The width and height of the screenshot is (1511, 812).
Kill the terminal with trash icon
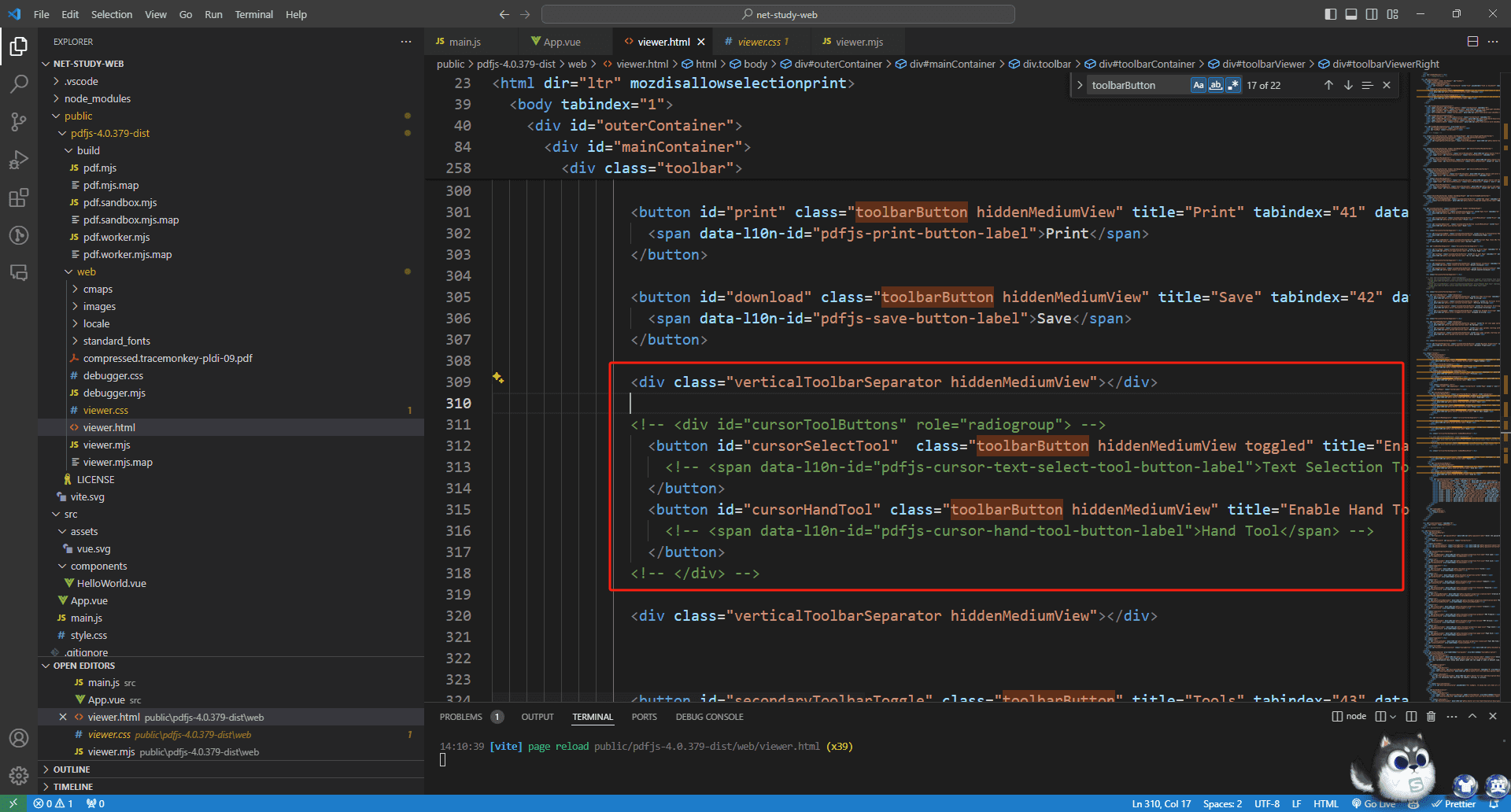point(1431,716)
